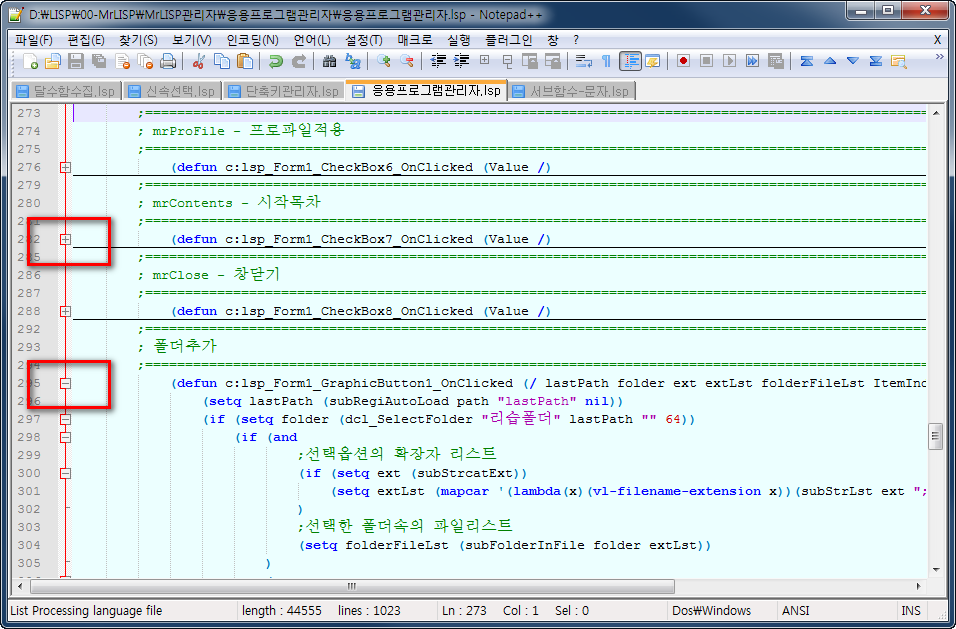The height and width of the screenshot is (629, 956).
Task: Click the toolbar overflow chevron button
Action: point(939,58)
